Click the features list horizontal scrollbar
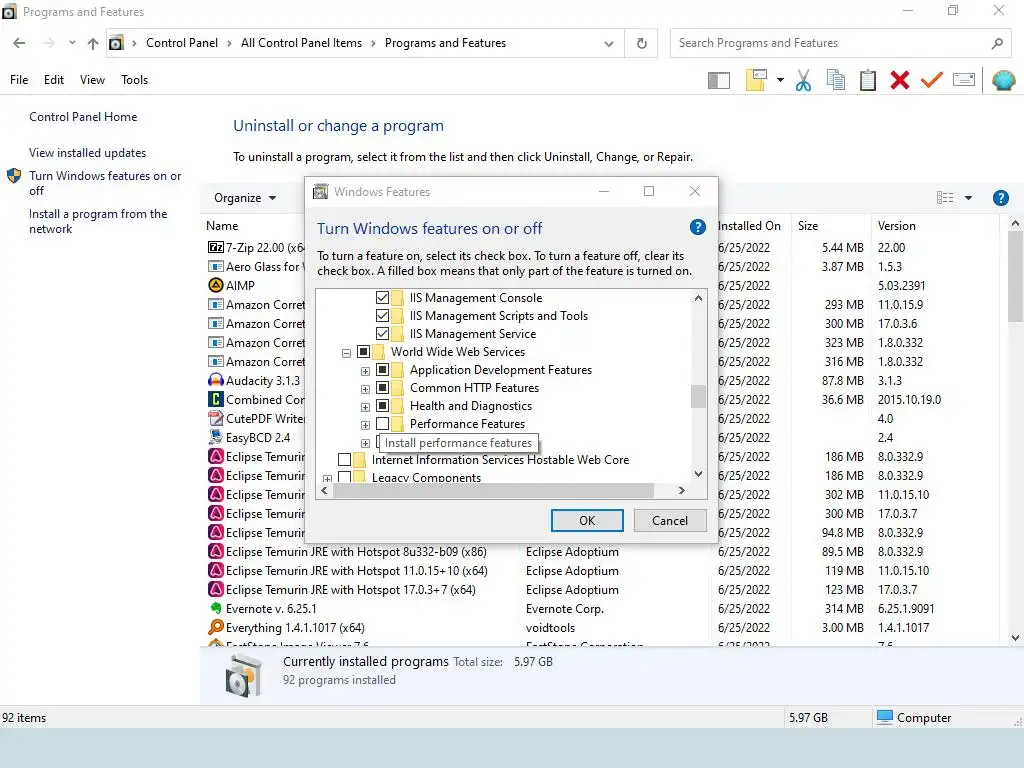This screenshot has width=1024, height=768. 493,490
